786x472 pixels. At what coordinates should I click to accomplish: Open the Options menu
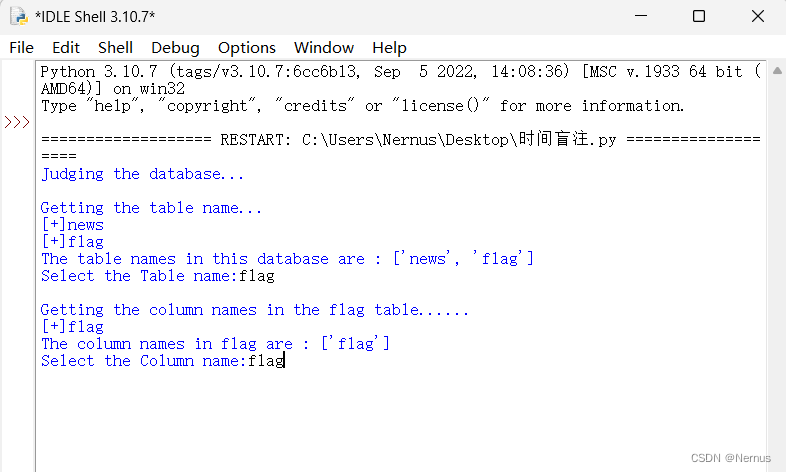247,48
